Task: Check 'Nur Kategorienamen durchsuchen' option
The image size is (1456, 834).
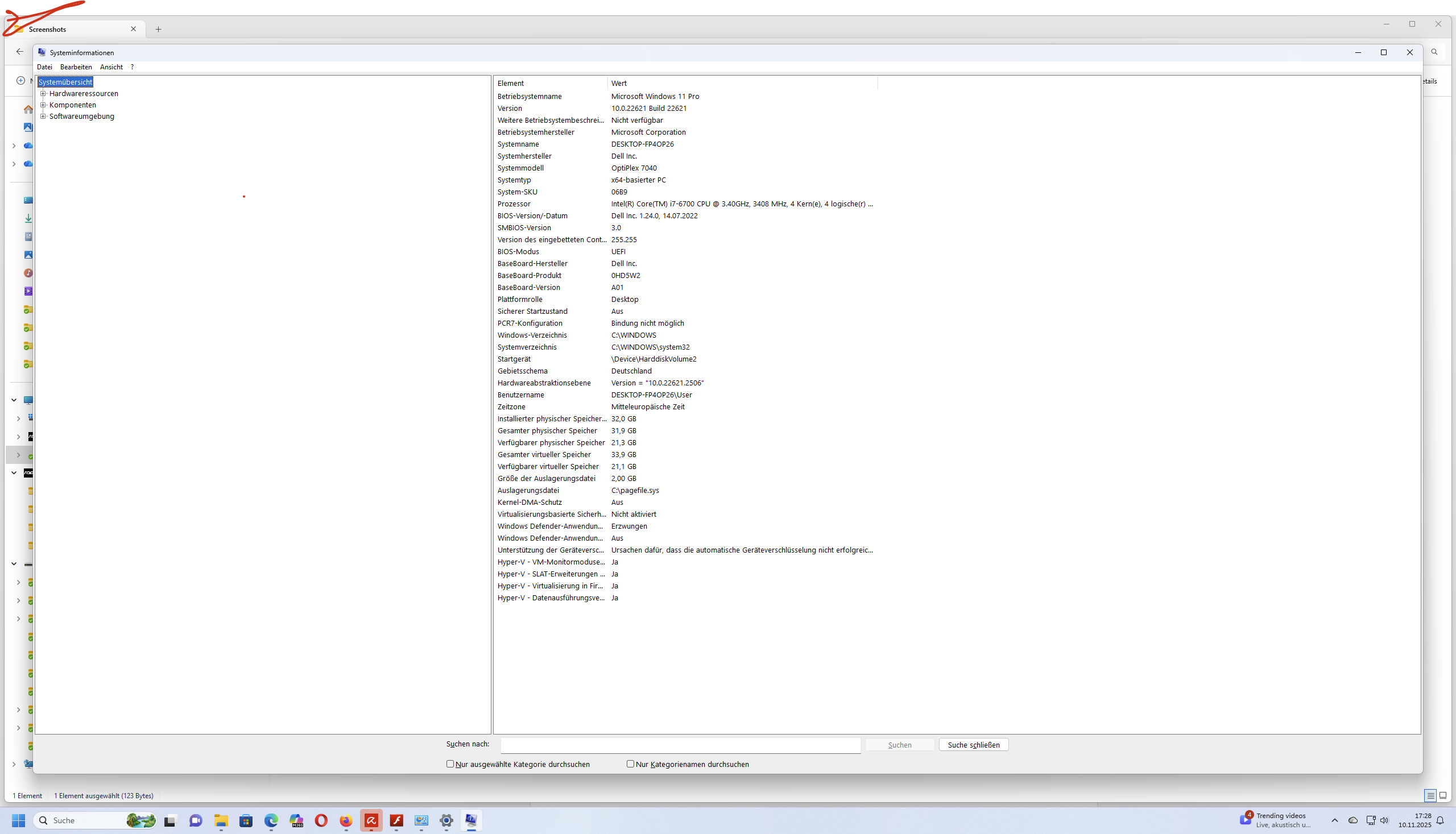Action: pos(630,764)
